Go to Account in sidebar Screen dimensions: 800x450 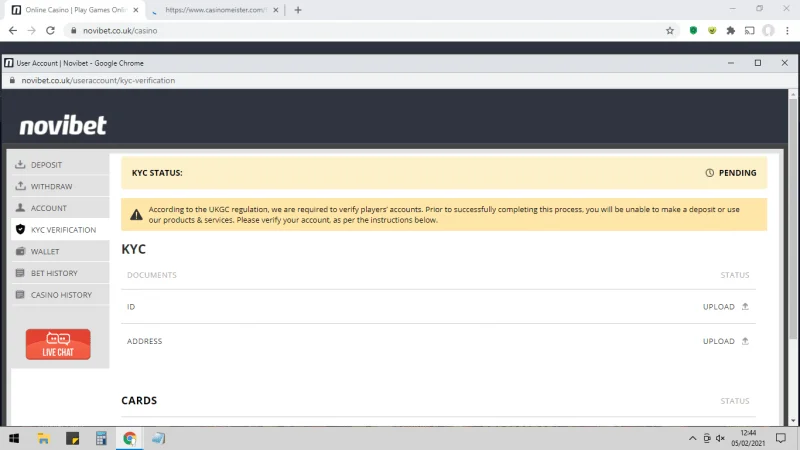tap(60, 208)
